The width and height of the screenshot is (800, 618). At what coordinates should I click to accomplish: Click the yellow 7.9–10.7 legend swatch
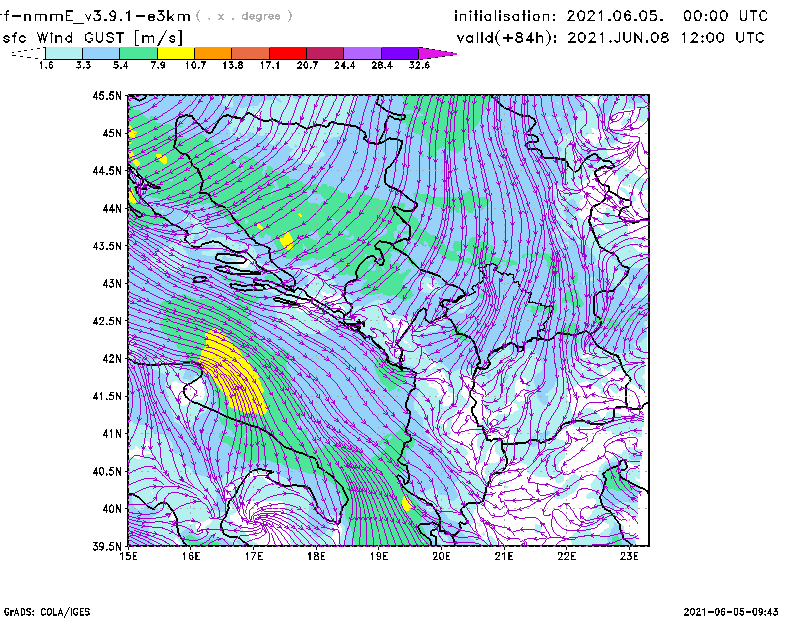(x=176, y=53)
